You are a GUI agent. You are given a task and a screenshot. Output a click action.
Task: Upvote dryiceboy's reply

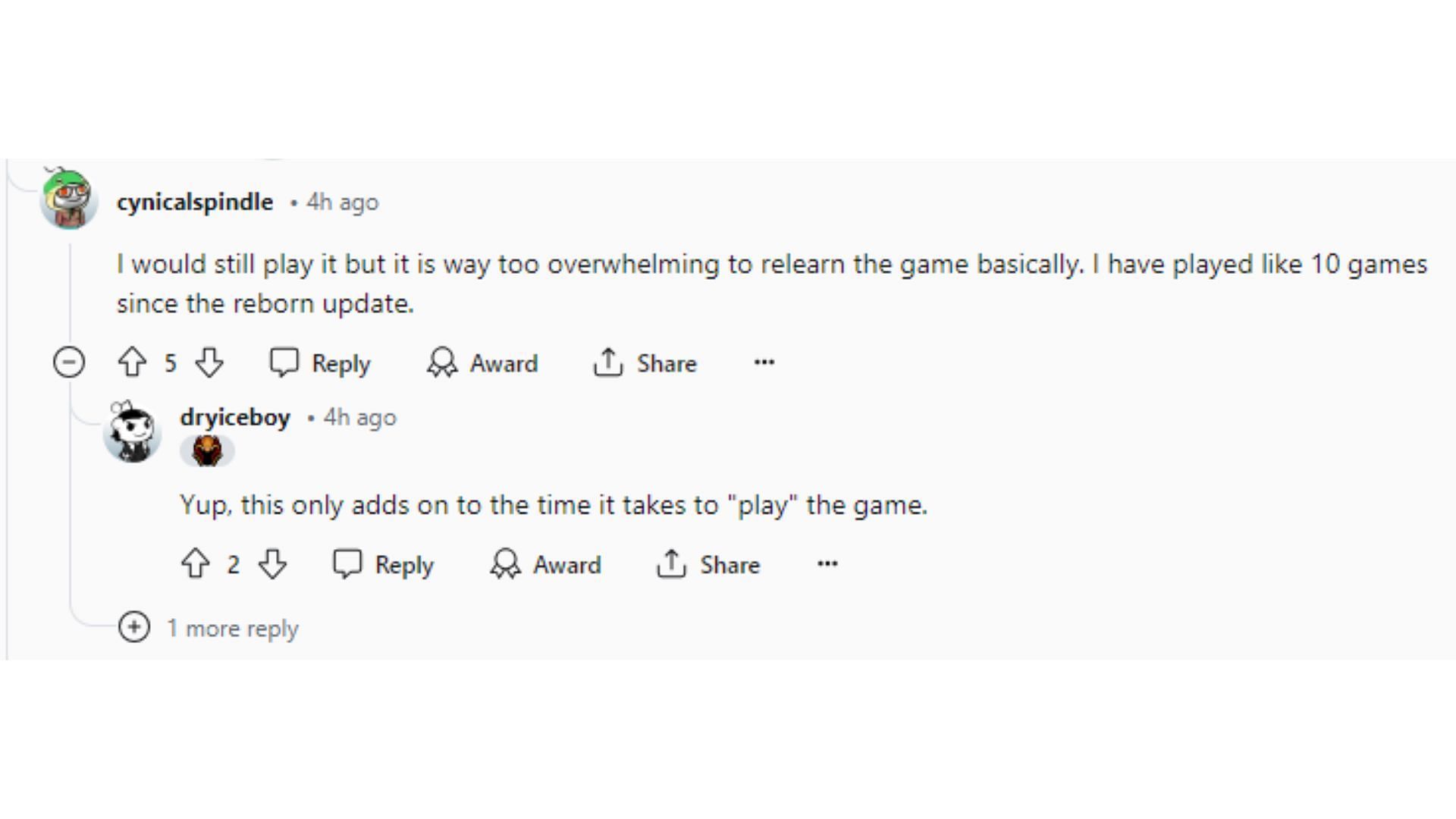(196, 564)
